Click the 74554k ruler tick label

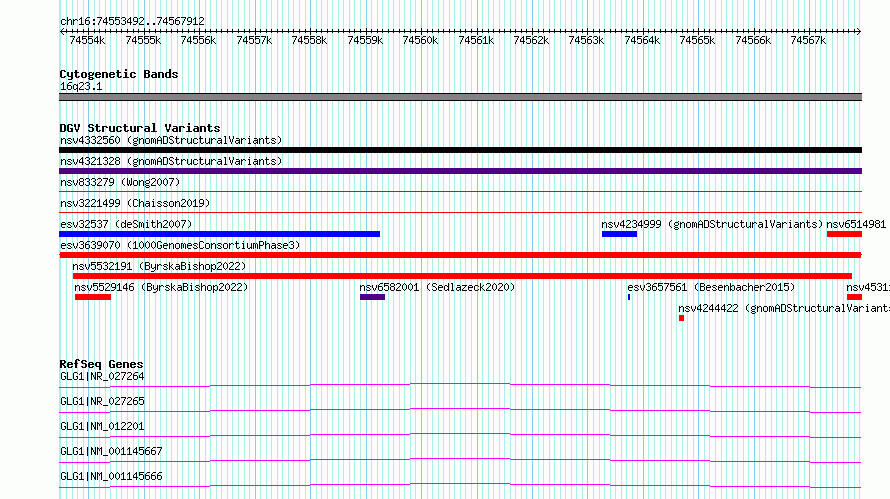(87, 40)
